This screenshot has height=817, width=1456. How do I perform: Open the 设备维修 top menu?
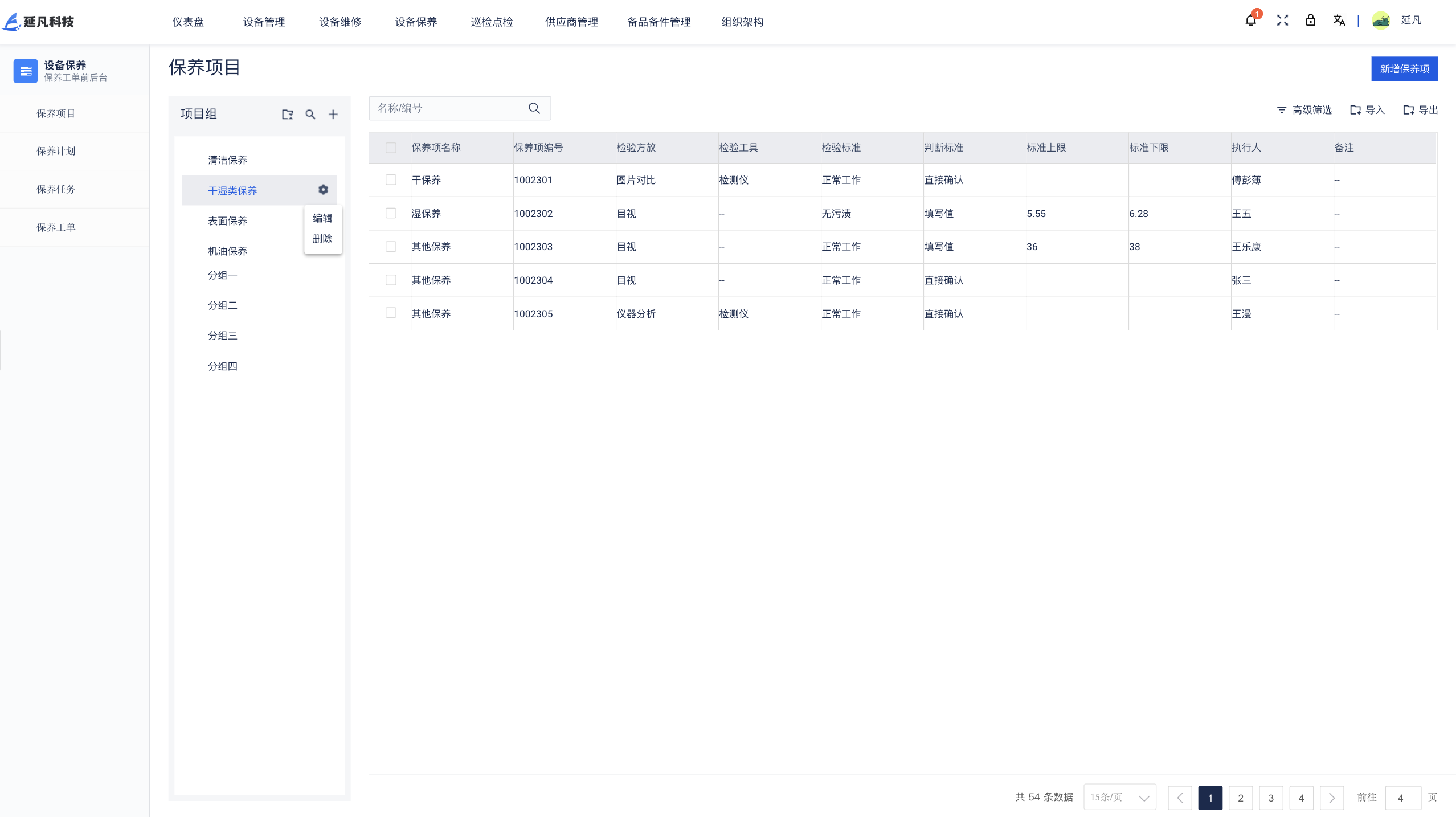[x=340, y=22]
